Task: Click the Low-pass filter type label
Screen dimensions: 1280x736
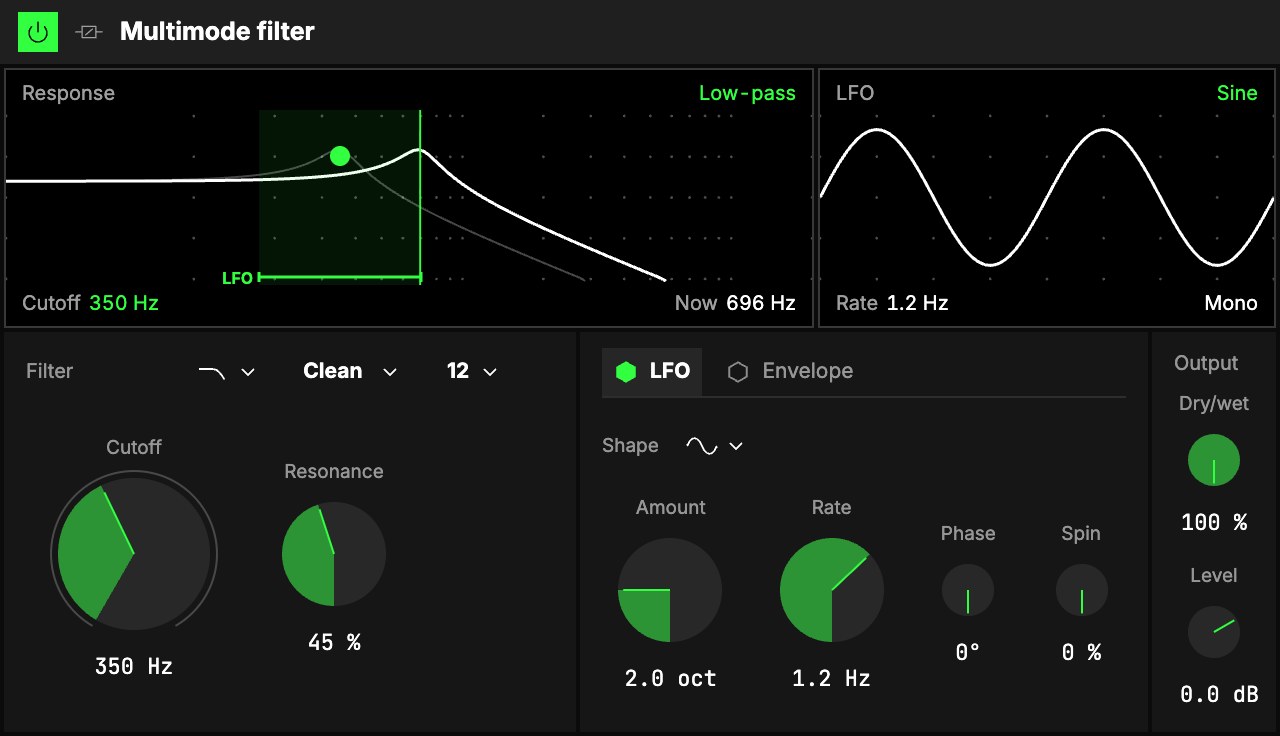Action: point(747,93)
